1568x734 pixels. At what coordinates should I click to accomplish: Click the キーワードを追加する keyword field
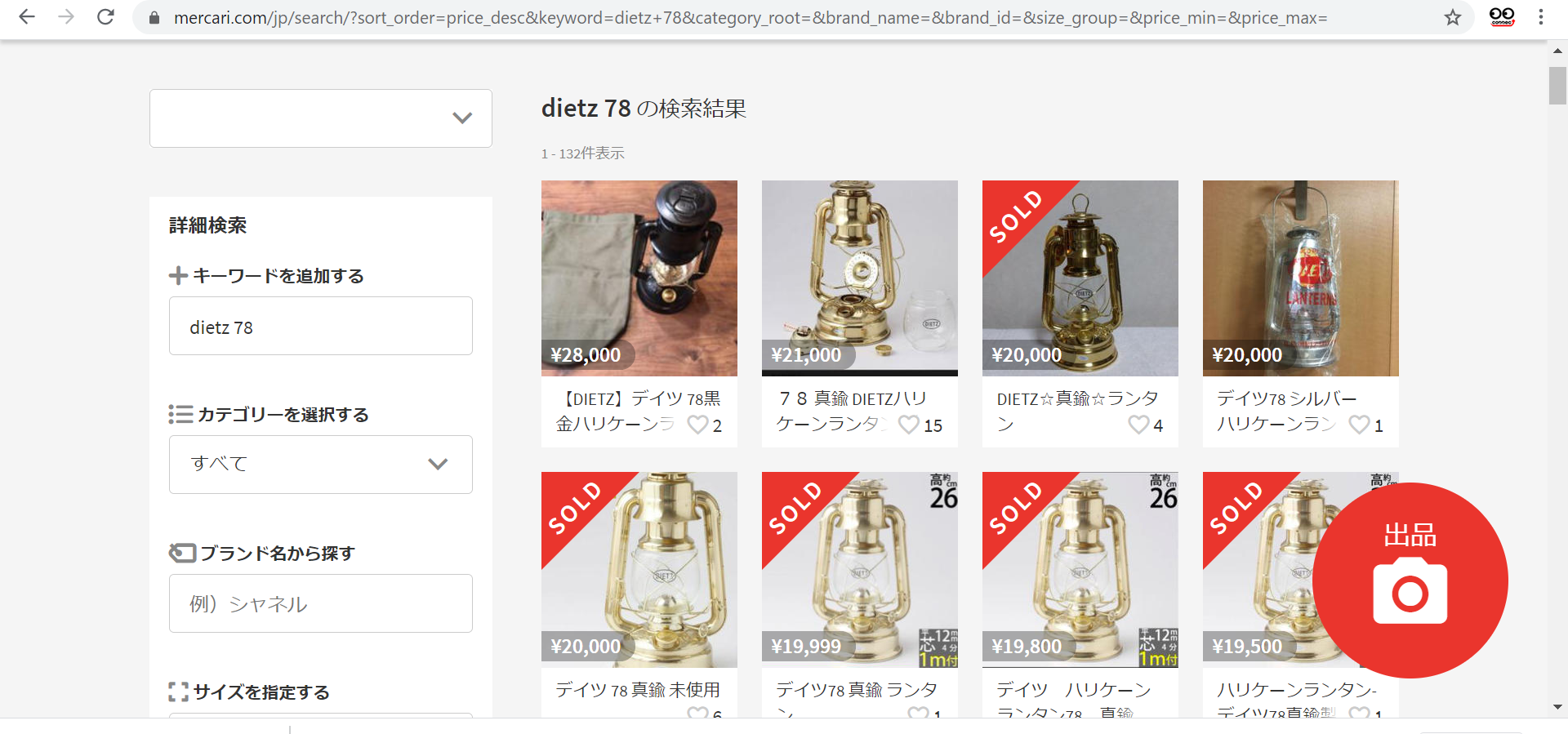click(x=321, y=326)
